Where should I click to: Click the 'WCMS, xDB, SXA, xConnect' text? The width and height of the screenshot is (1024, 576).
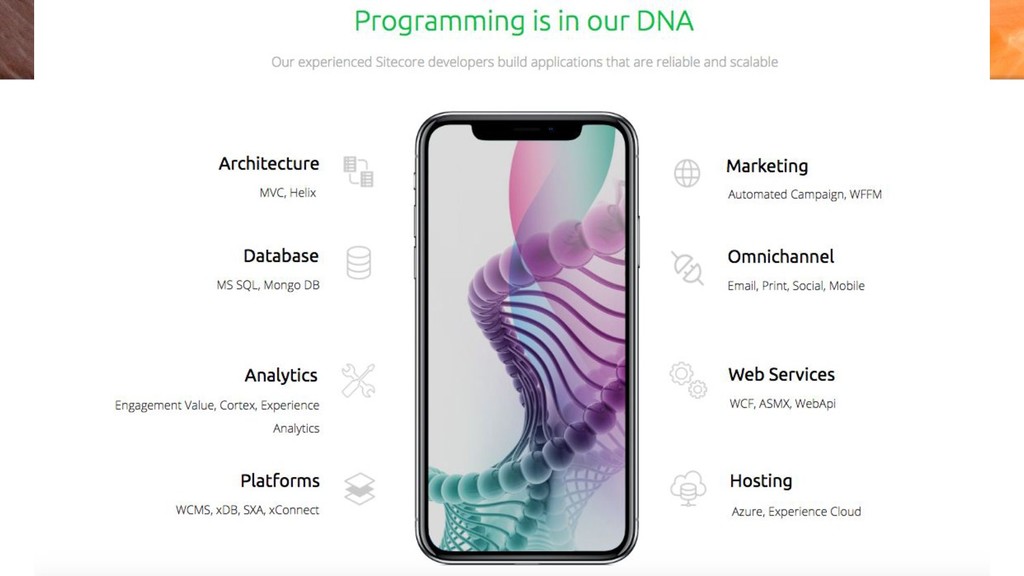pos(248,510)
